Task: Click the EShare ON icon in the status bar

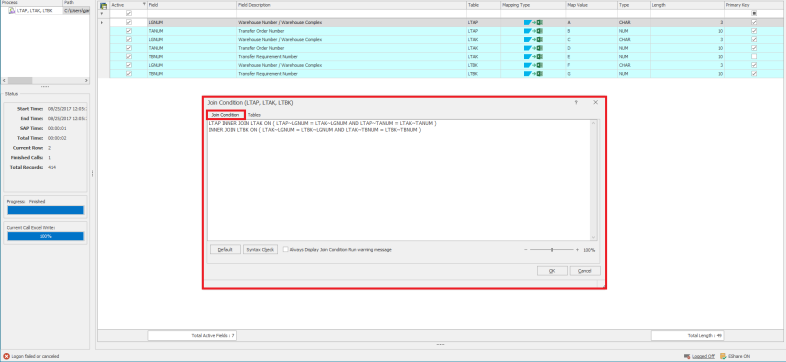Action: 723,356
